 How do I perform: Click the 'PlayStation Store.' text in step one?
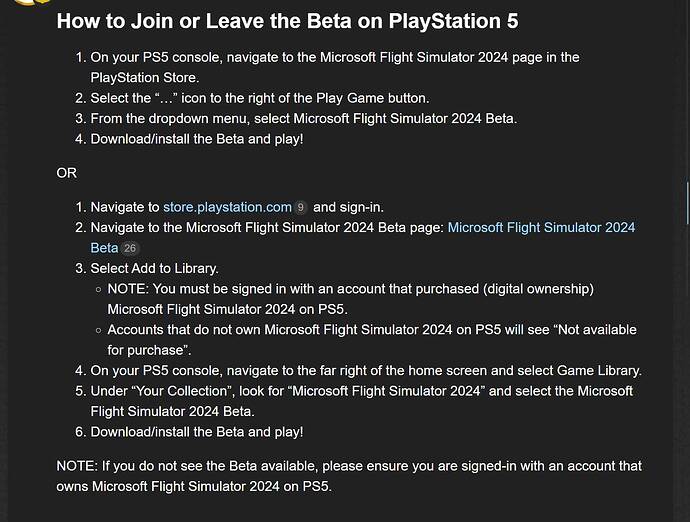(145, 77)
